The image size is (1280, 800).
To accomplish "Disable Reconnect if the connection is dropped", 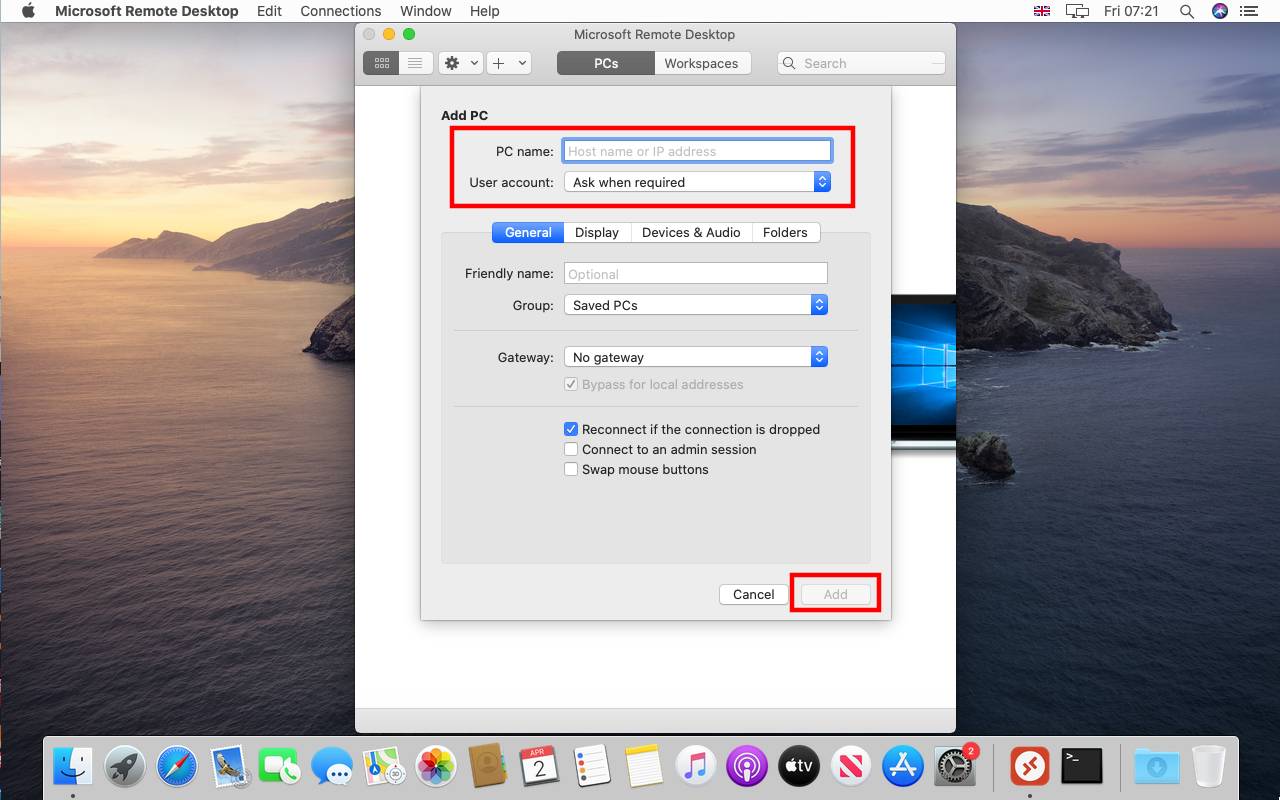I will tap(571, 429).
